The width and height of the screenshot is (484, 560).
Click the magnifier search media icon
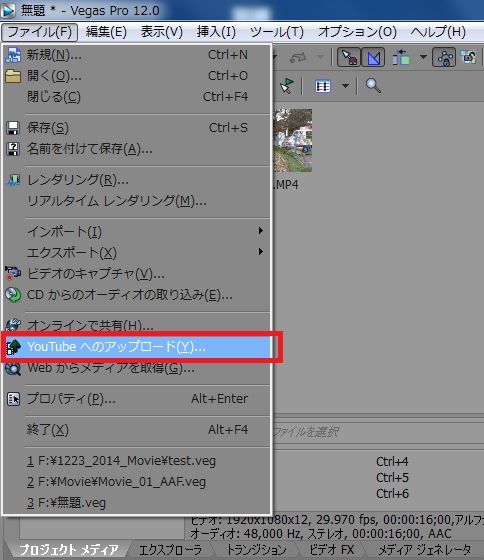pyautogui.click(x=373, y=86)
